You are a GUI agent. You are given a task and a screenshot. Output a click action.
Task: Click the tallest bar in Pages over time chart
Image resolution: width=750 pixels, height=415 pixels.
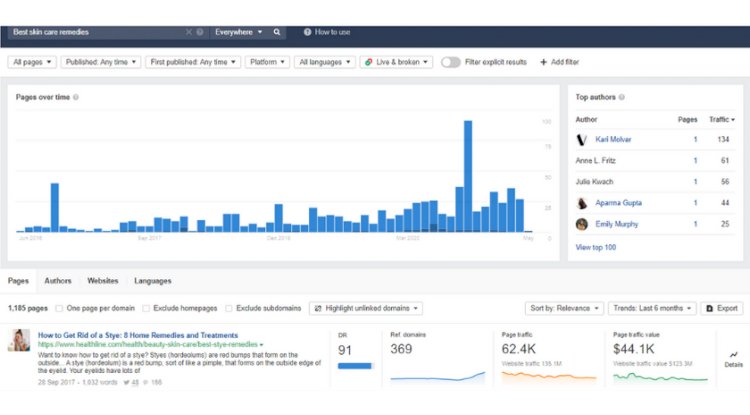[468, 176]
